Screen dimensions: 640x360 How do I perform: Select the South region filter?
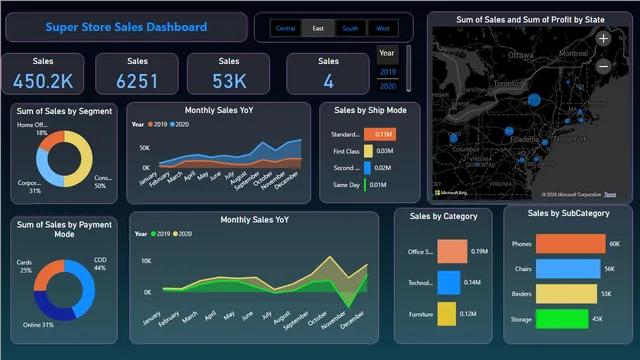(350, 29)
